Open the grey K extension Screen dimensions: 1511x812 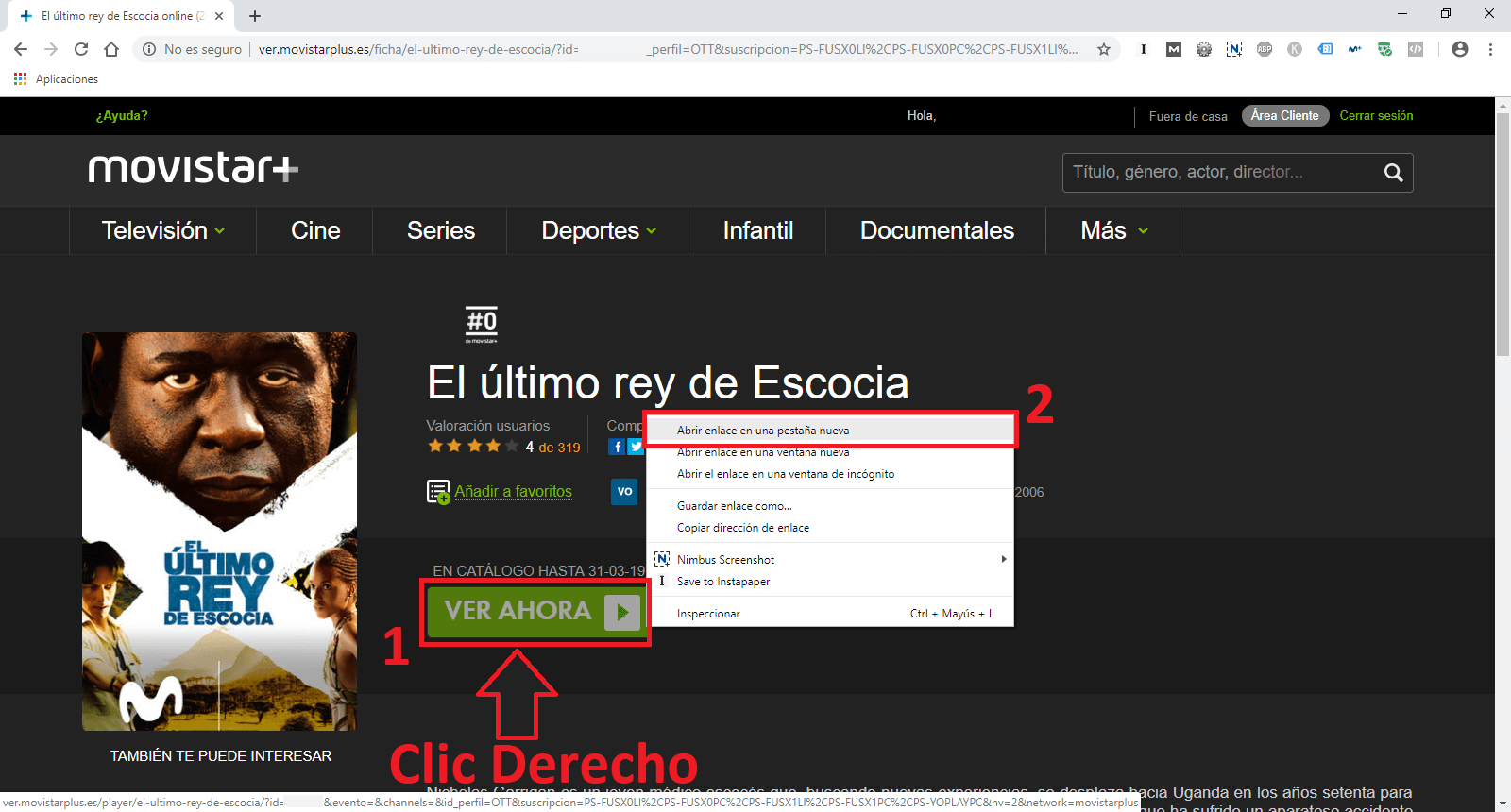tap(1294, 49)
